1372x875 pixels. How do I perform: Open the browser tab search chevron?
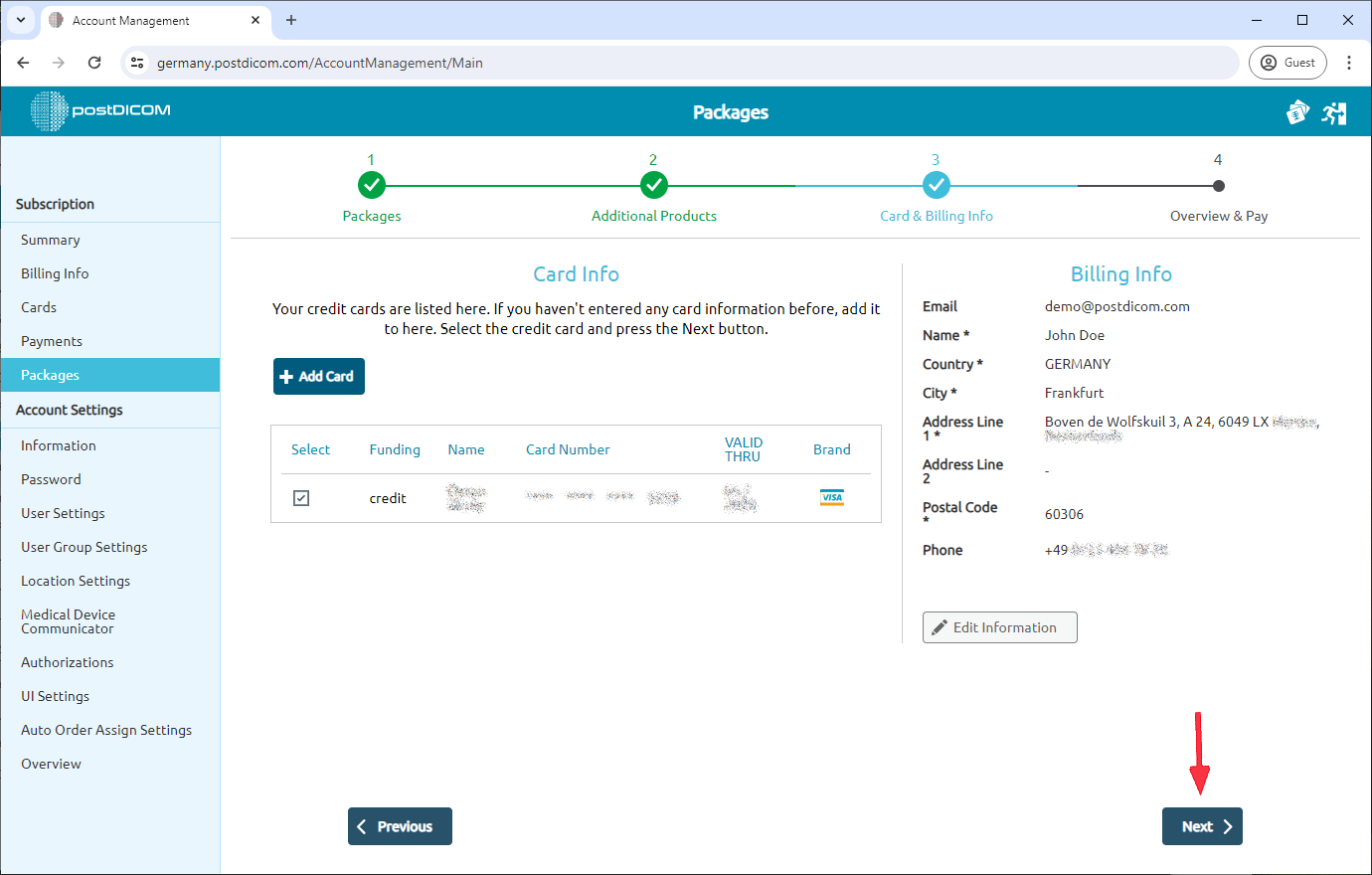click(x=20, y=20)
